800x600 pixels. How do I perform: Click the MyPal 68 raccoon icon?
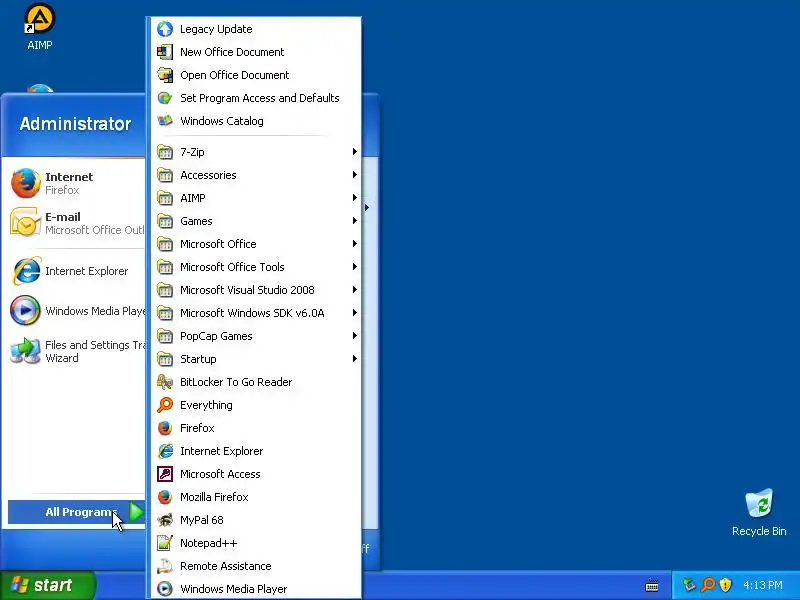(x=165, y=520)
